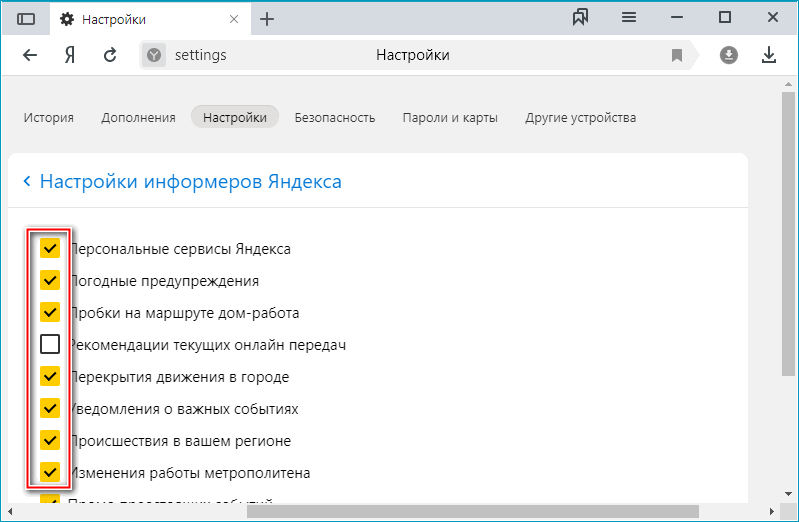The image size is (799, 522).
Task: Select the Настройки section tab
Action: pos(235,117)
